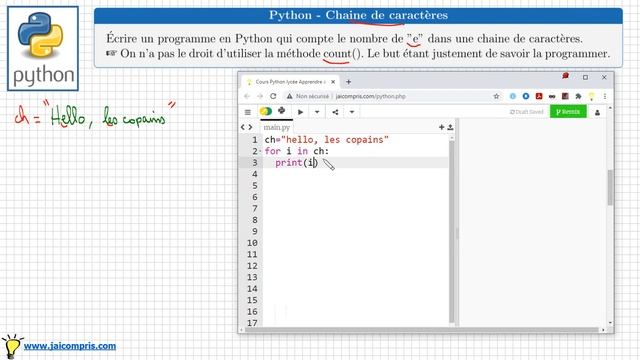The width and height of the screenshot is (640, 360).
Task: Click code line 3 print(i)
Action: (296, 162)
